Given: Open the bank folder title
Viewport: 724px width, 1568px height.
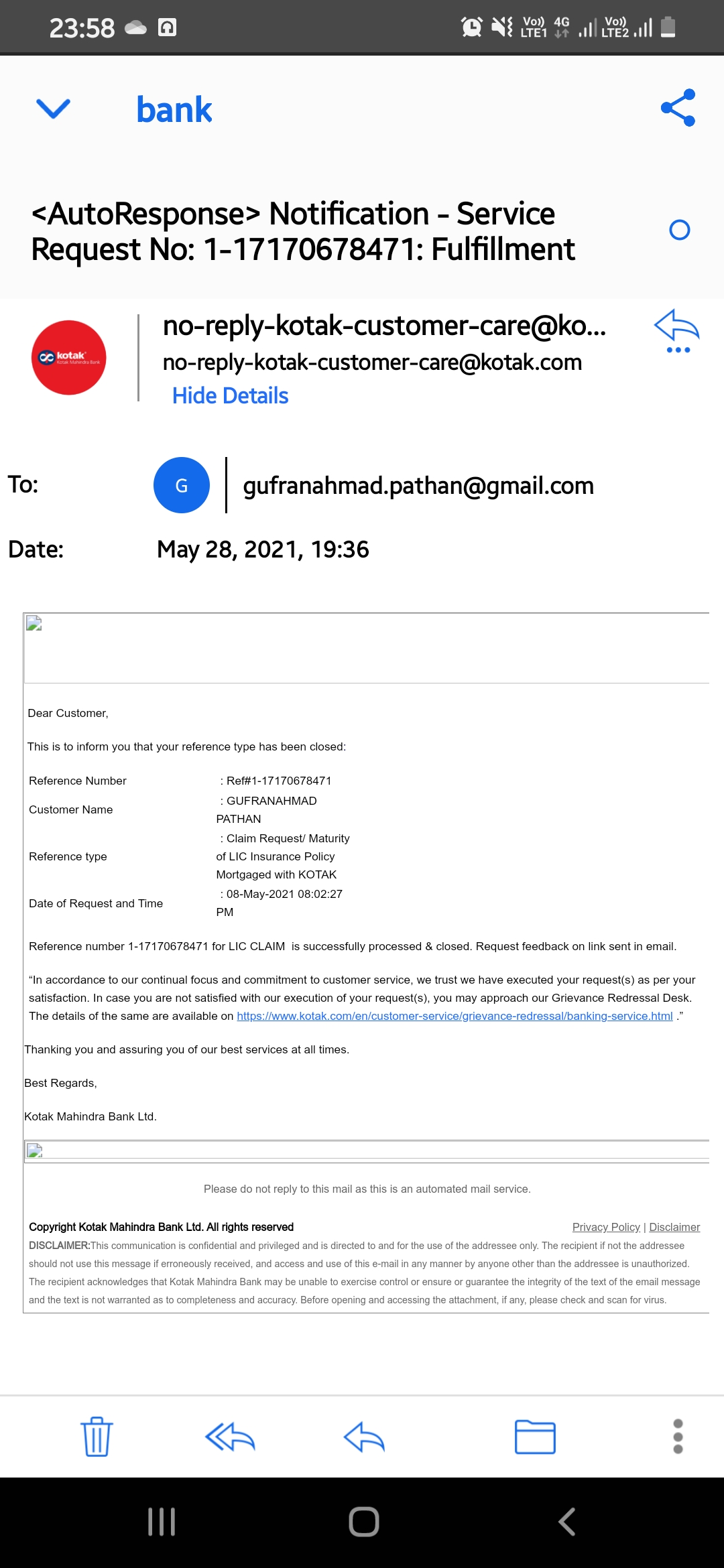Looking at the screenshot, I should pyautogui.click(x=174, y=110).
